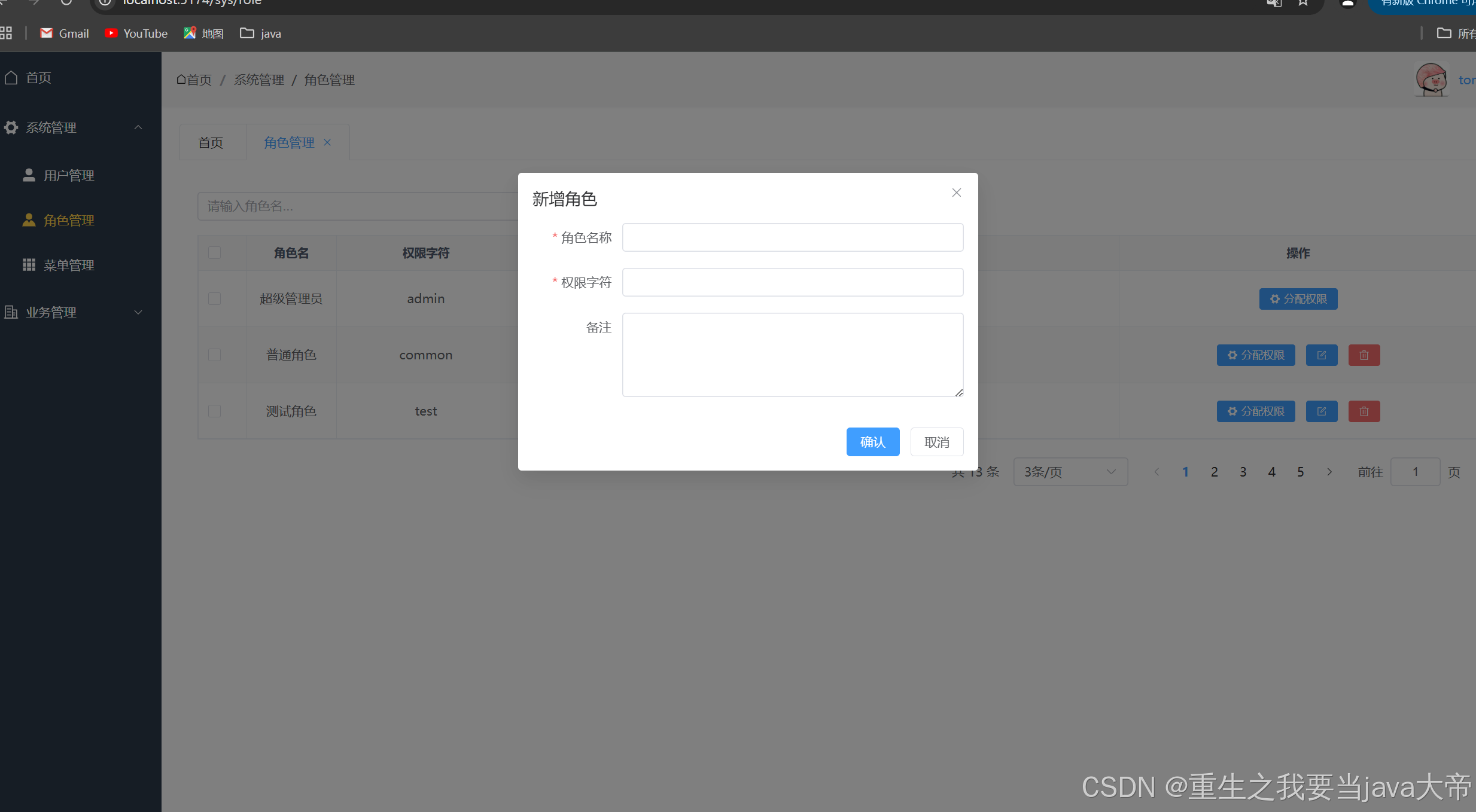Open 用户管理 in the sidebar
This screenshot has height=812, width=1476.
tap(69, 175)
